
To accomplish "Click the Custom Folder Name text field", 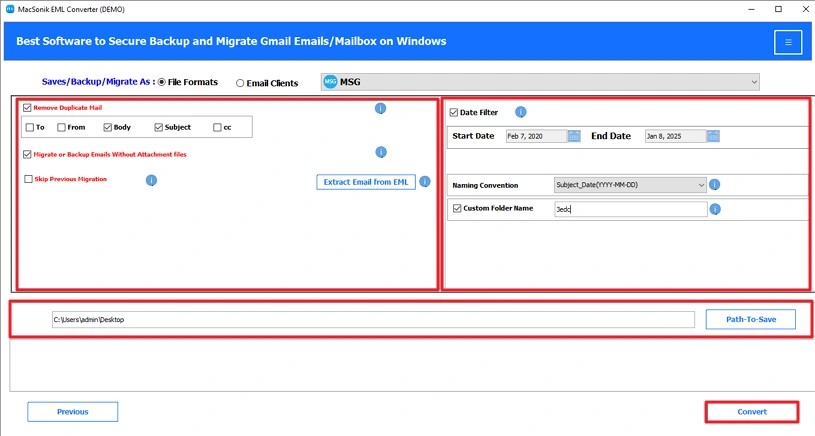I will [x=630, y=209].
